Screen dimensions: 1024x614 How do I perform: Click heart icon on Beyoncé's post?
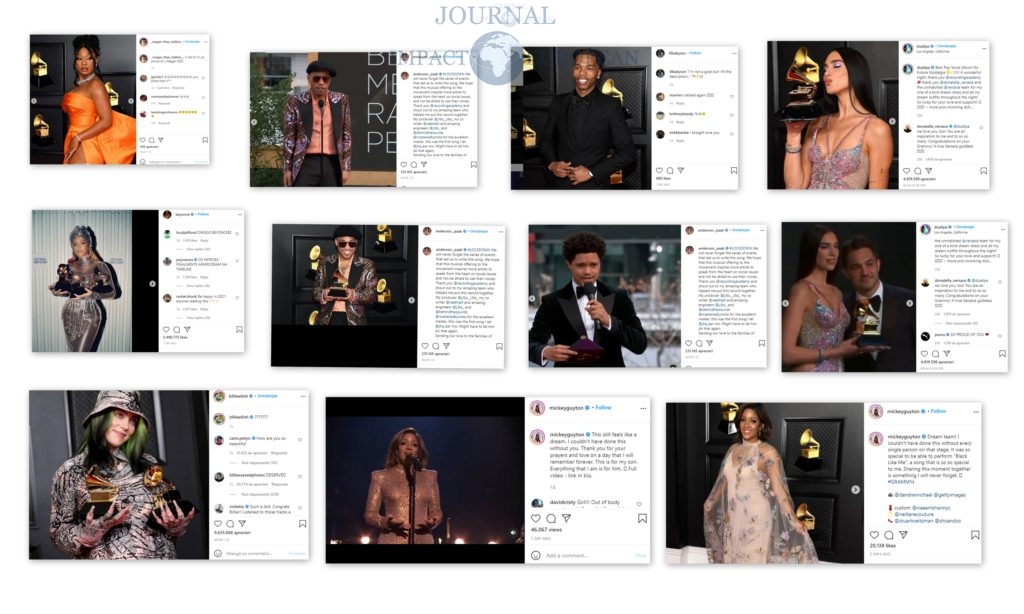pyautogui.click(x=167, y=328)
